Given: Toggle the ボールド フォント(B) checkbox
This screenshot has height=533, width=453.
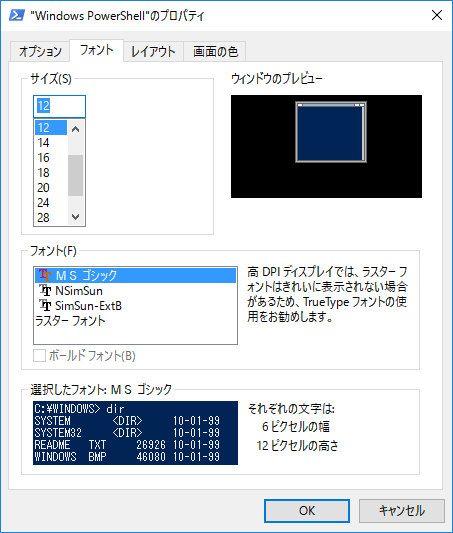Looking at the screenshot, I should [39, 356].
